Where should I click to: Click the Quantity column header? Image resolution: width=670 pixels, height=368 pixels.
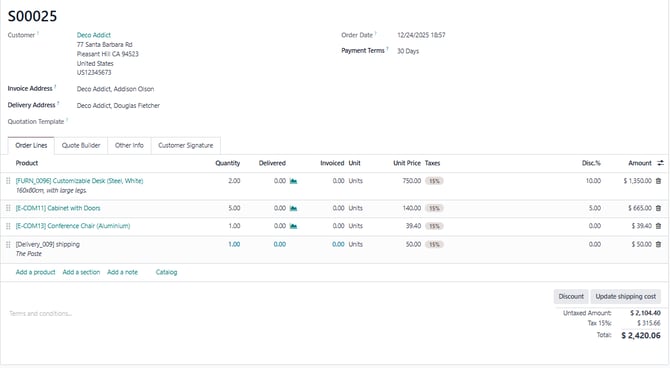tap(228, 163)
